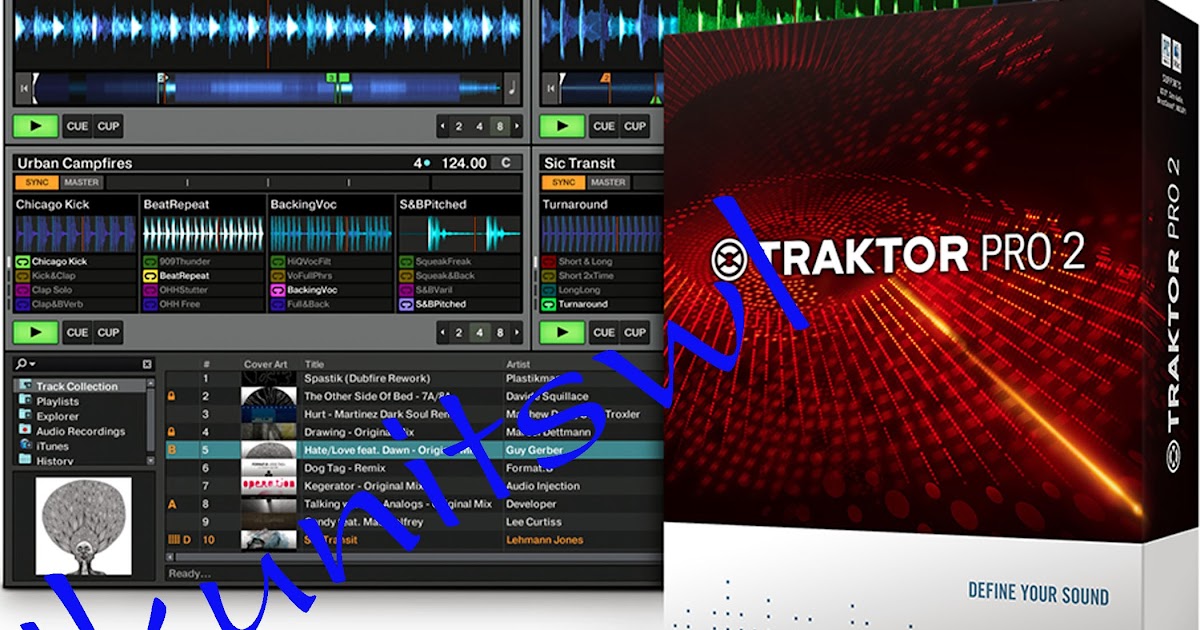Click the browser tree scroll-up arrow
Viewport: 1200px width, 630px height.
[x=151, y=384]
